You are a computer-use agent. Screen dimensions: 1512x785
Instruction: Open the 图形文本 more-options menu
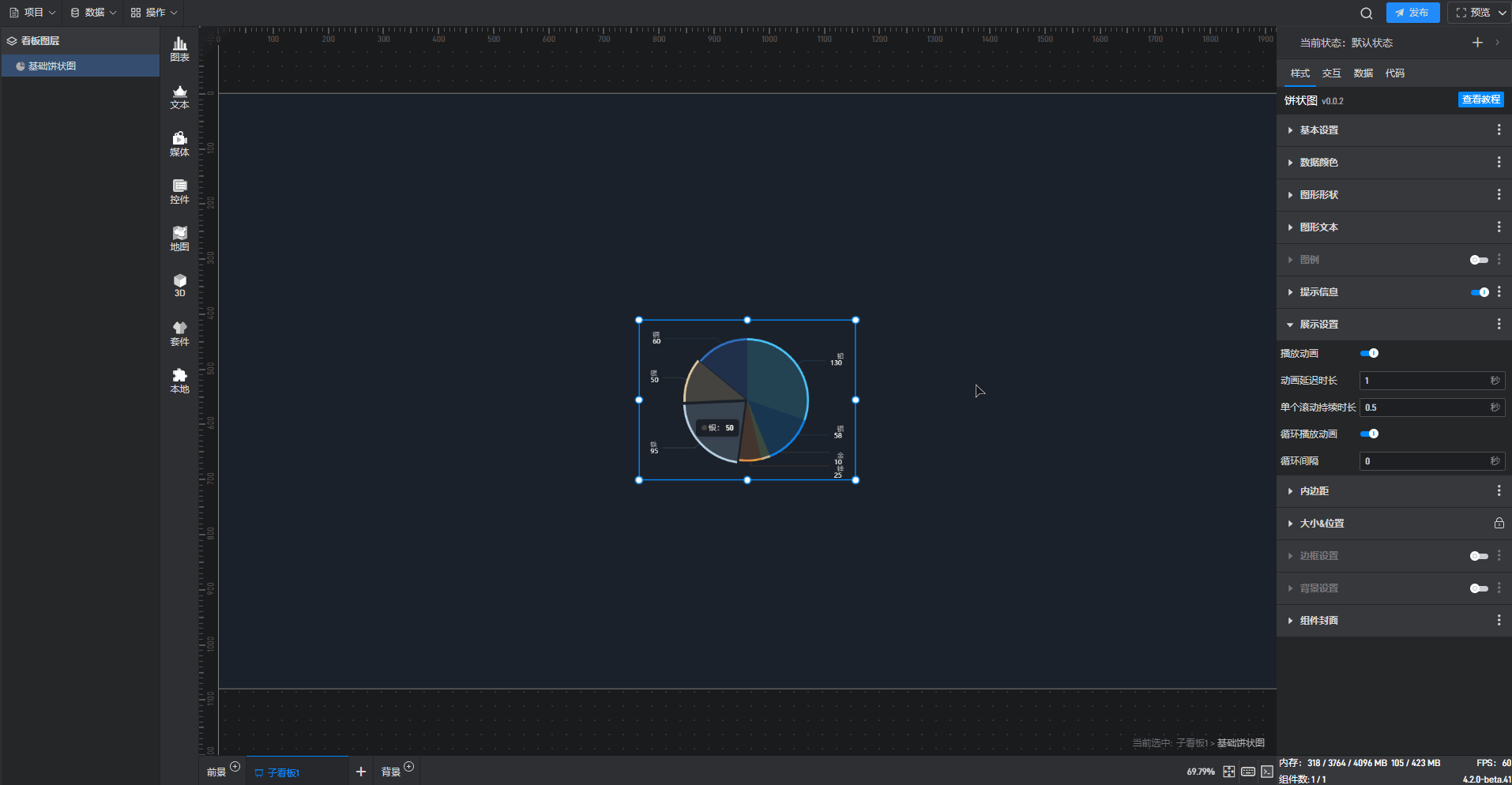[x=1499, y=227]
